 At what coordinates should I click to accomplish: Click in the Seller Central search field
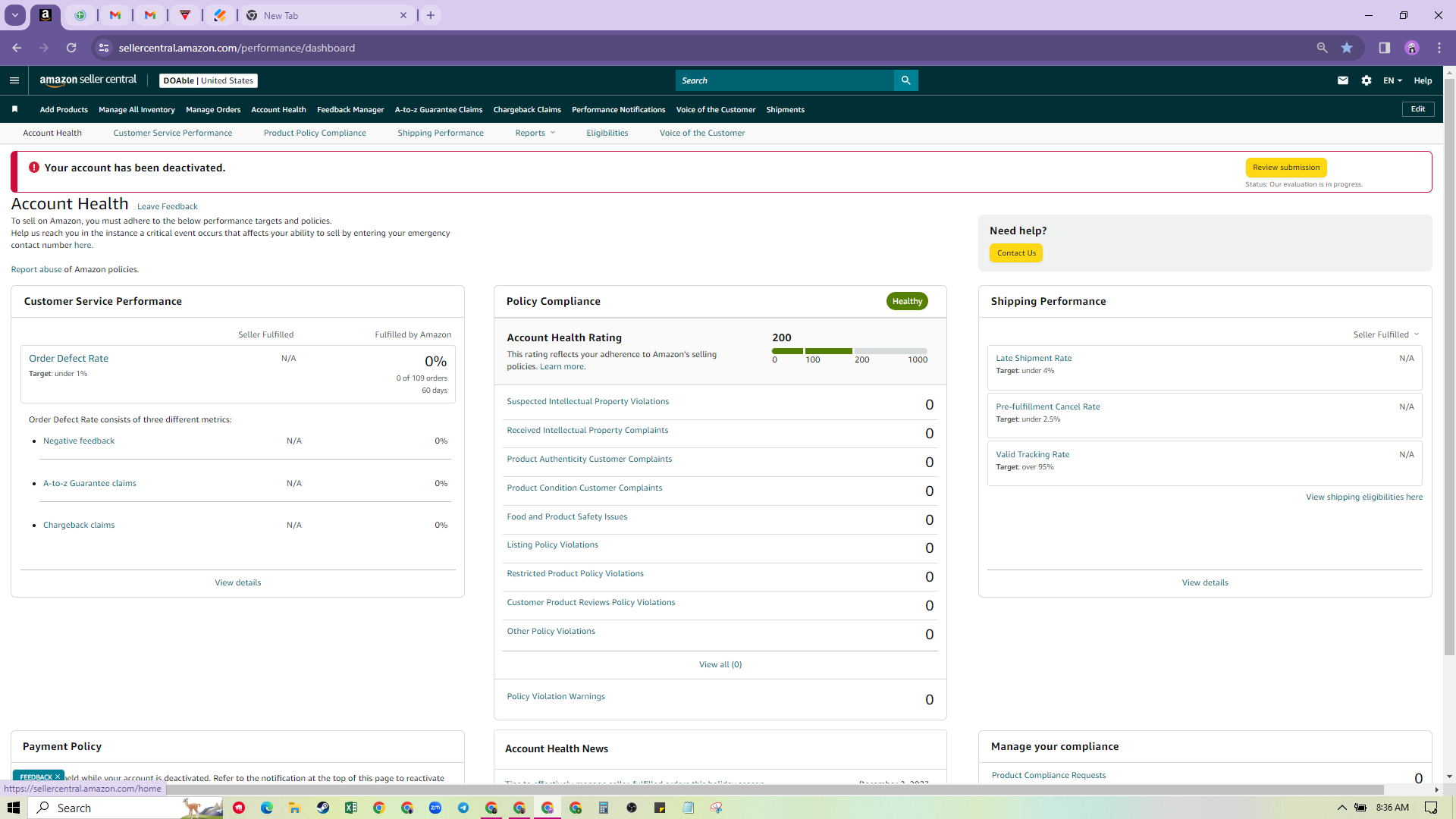point(785,80)
